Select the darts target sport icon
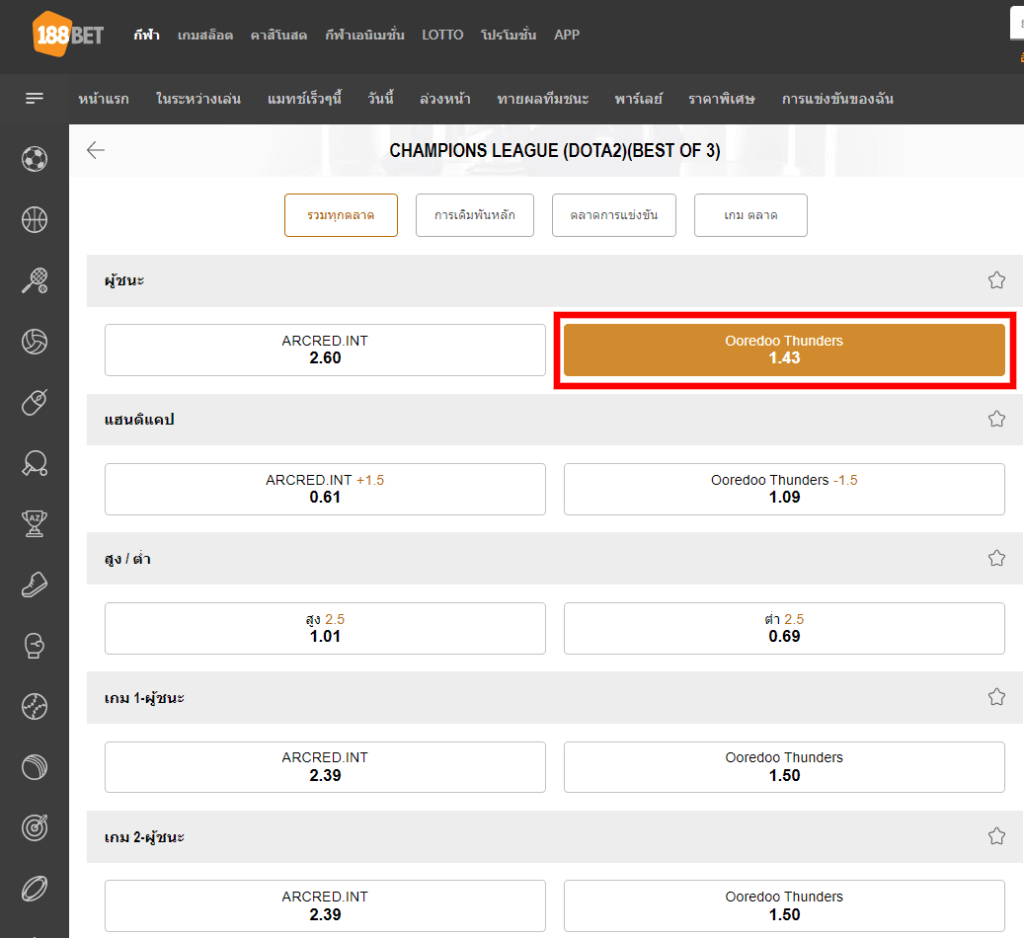The width and height of the screenshot is (1024, 938). click(34, 828)
